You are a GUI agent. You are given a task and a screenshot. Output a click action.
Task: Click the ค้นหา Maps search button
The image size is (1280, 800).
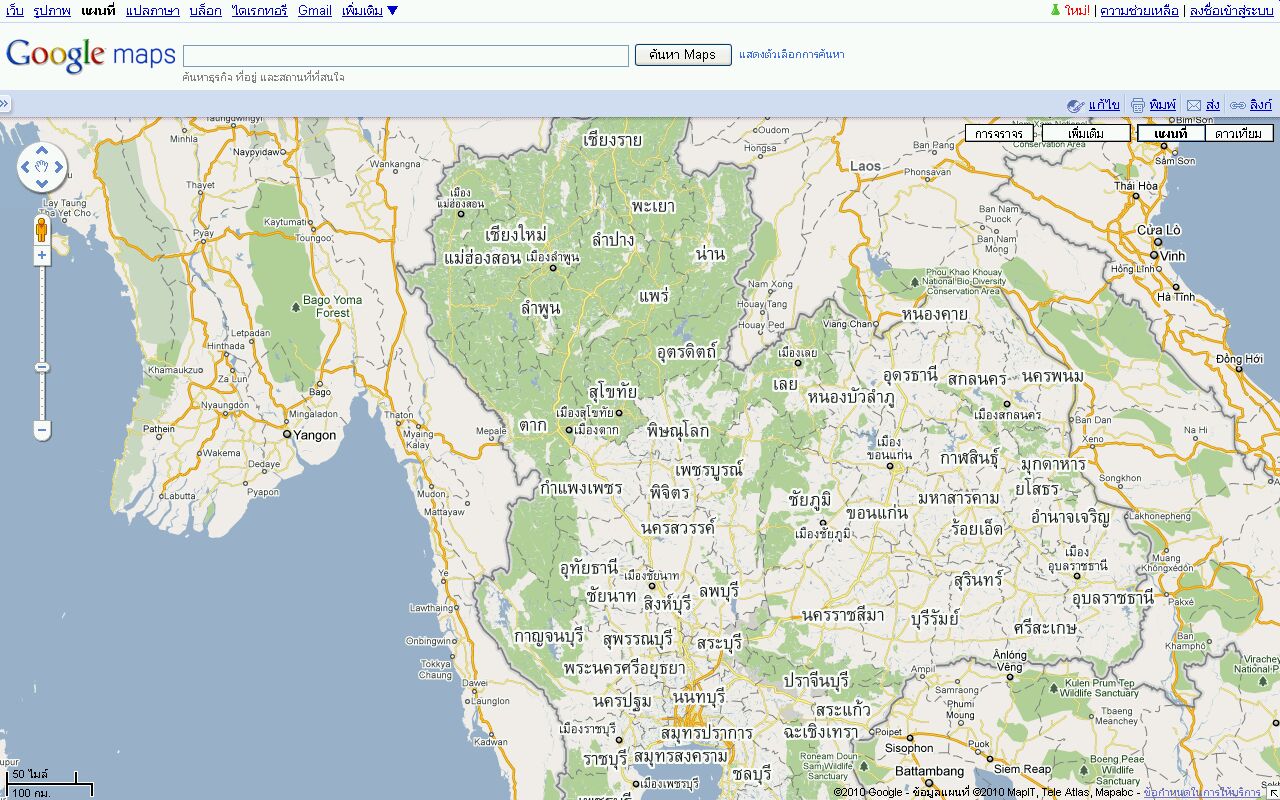pos(683,55)
